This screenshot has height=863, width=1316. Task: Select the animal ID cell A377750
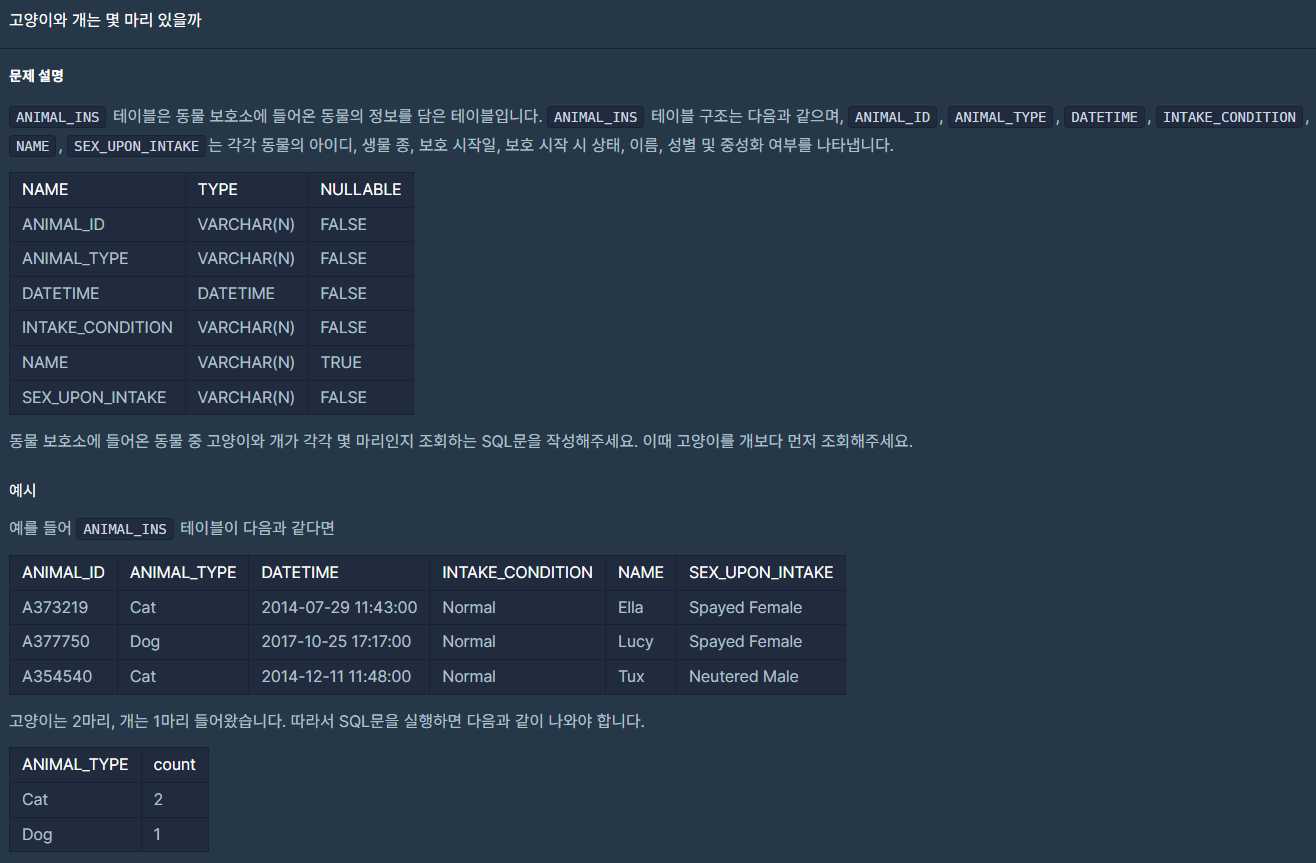57,642
